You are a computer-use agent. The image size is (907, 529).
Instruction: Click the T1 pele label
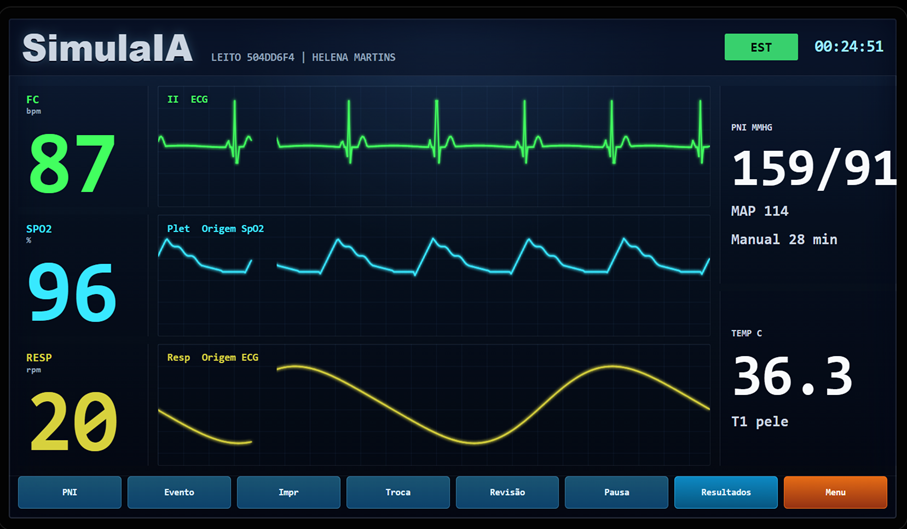point(759,421)
